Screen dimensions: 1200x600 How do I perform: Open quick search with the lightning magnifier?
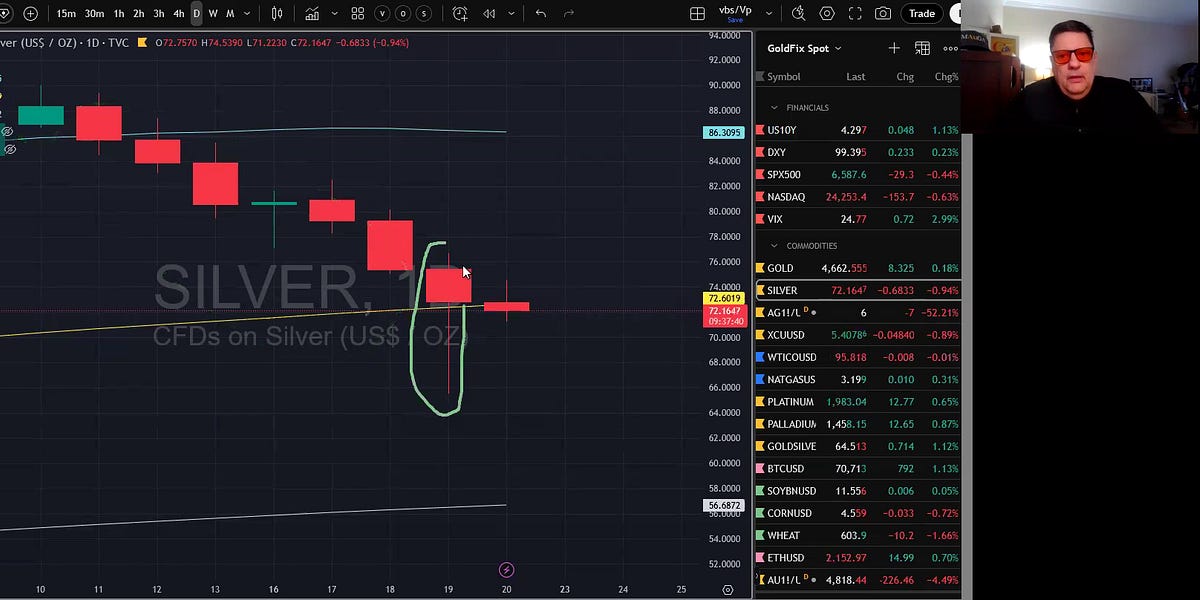(x=798, y=14)
